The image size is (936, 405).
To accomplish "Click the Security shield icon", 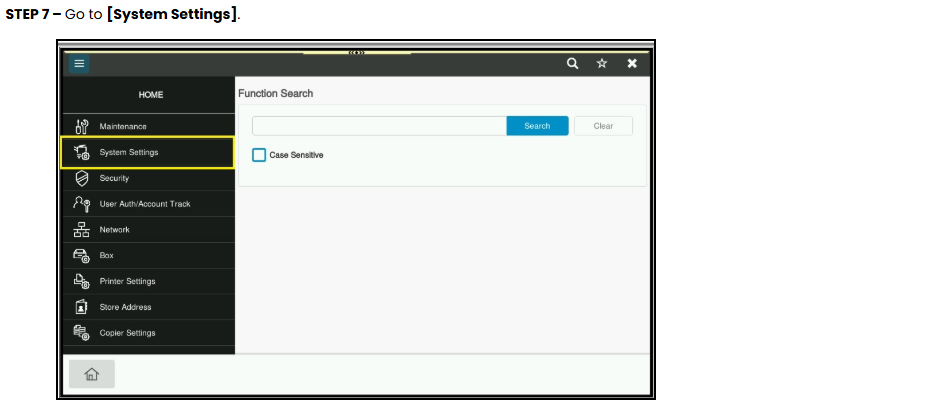I will [x=81, y=178].
